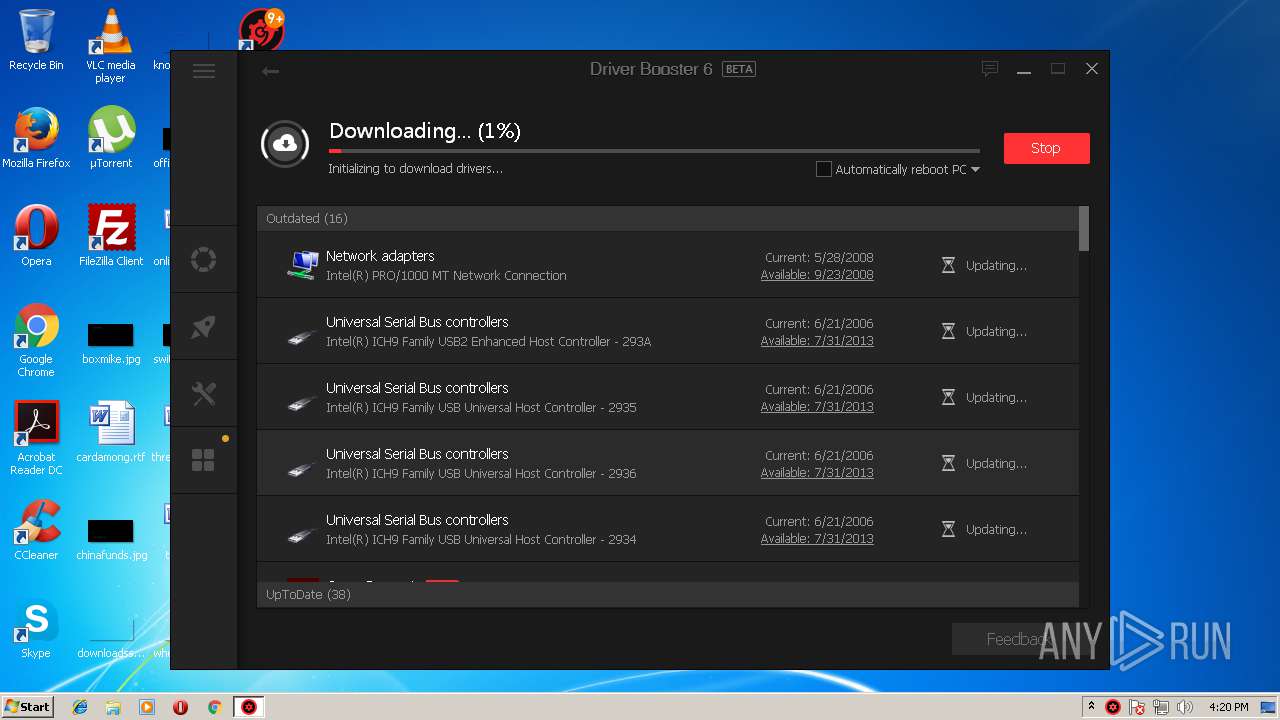Image resolution: width=1280 pixels, height=720 pixels.
Task: Open Available: 7/31/2013 link for controller 2934
Action: coord(817,539)
